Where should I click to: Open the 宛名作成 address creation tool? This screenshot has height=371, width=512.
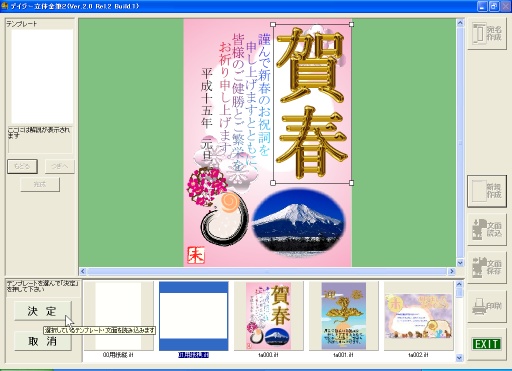tap(487, 33)
